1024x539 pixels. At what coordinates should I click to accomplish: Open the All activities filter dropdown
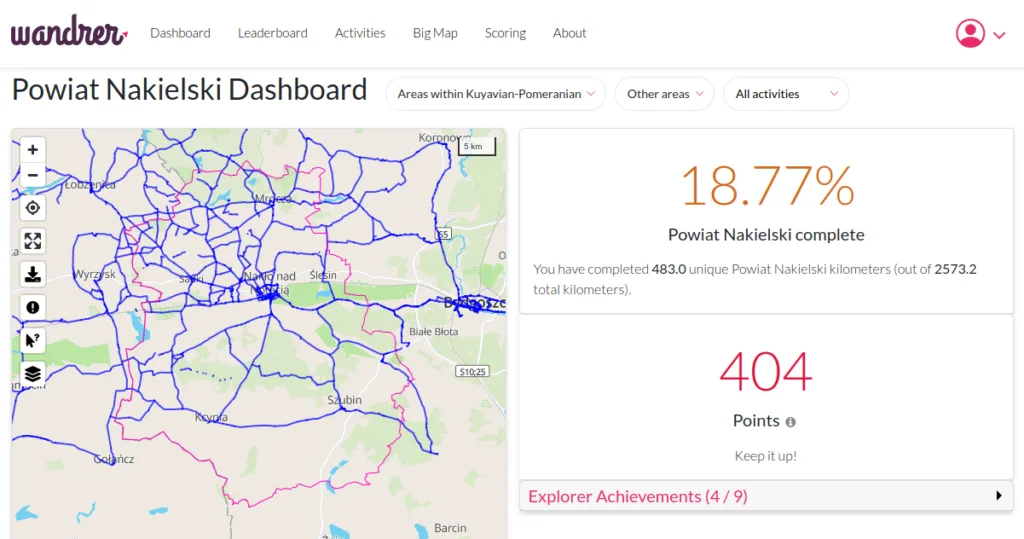tap(785, 94)
